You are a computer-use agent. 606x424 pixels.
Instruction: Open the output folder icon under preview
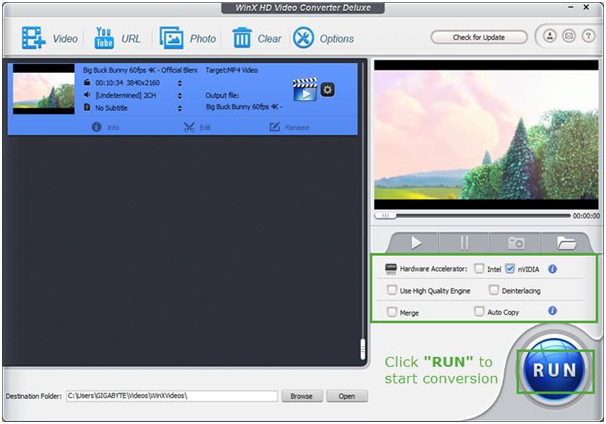click(x=567, y=242)
